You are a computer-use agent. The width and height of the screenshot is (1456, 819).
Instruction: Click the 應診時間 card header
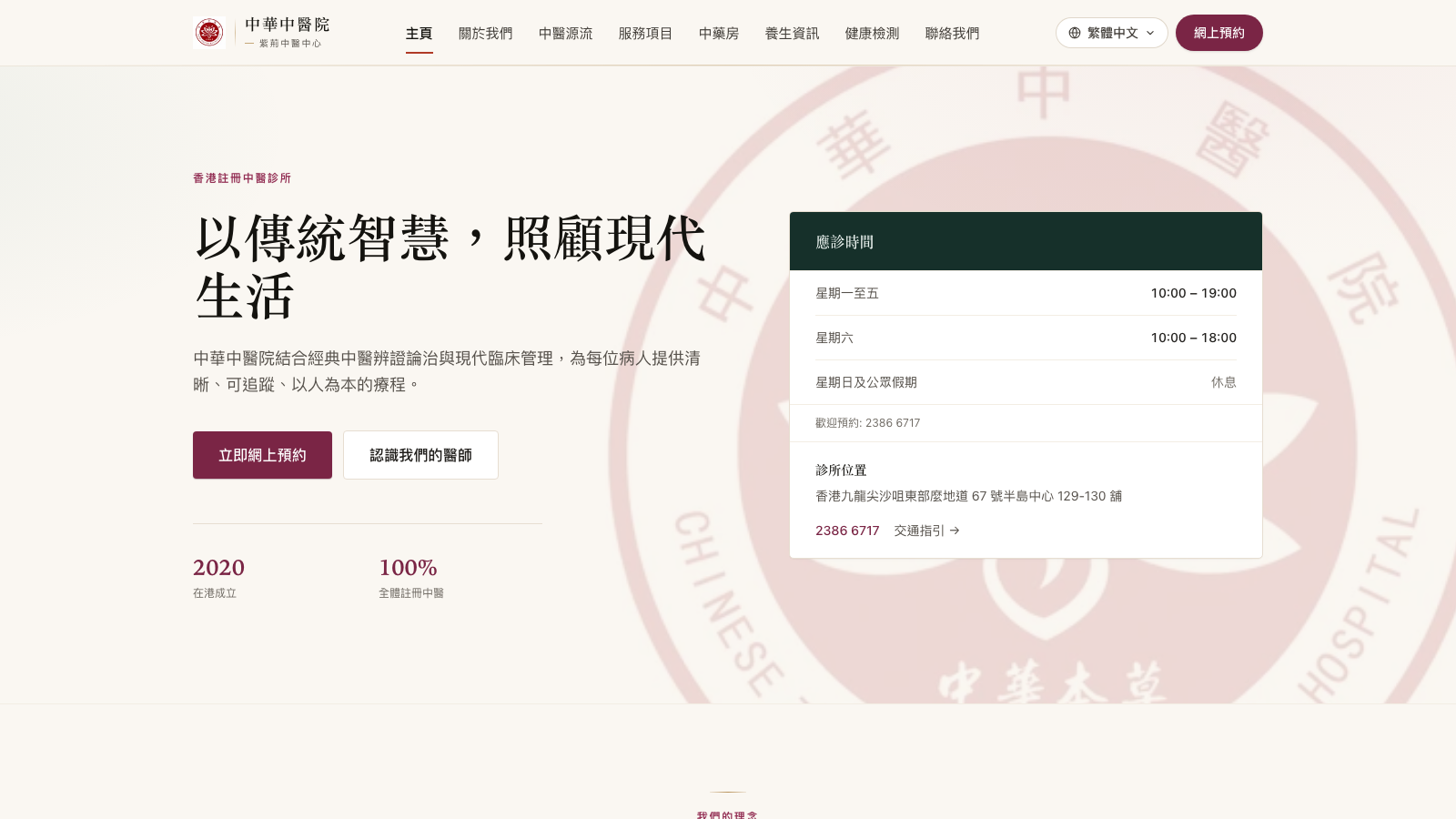click(1026, 241)
